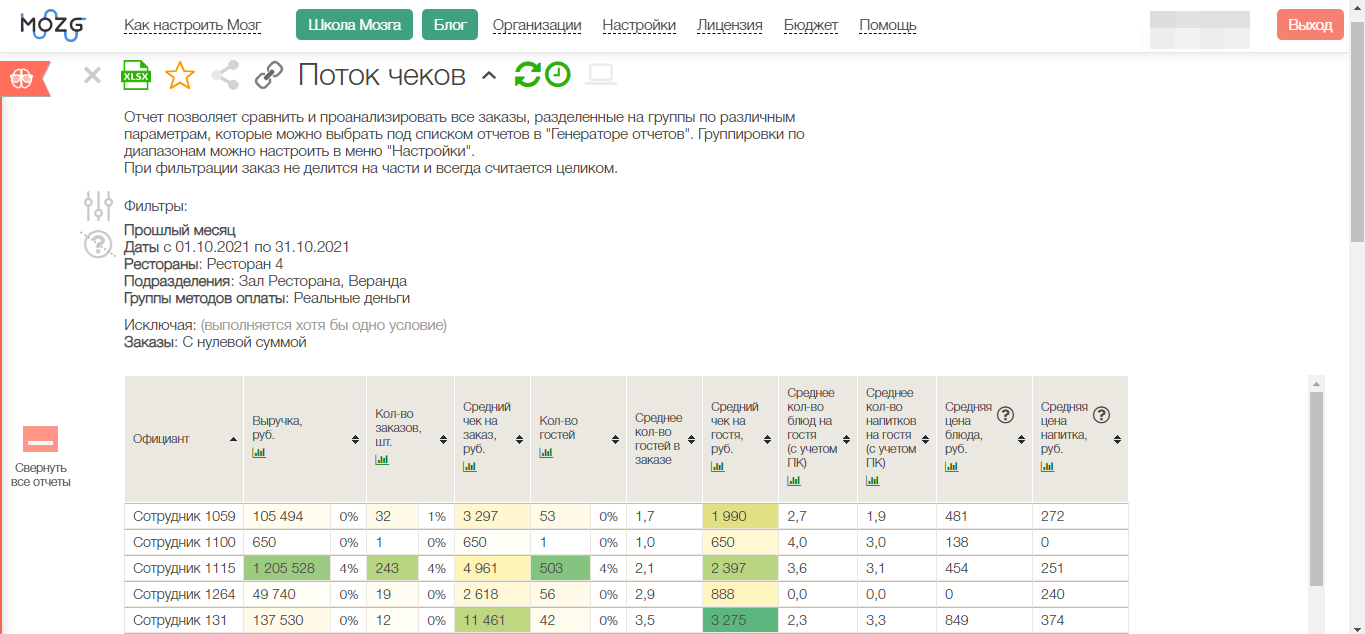
Task: Collapse all reports with red minus button
Action: 41,439
